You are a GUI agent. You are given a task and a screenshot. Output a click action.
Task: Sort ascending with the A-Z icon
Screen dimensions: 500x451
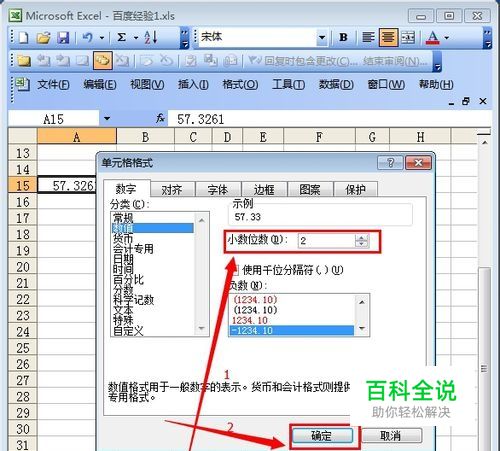click(x=151, y=37)
